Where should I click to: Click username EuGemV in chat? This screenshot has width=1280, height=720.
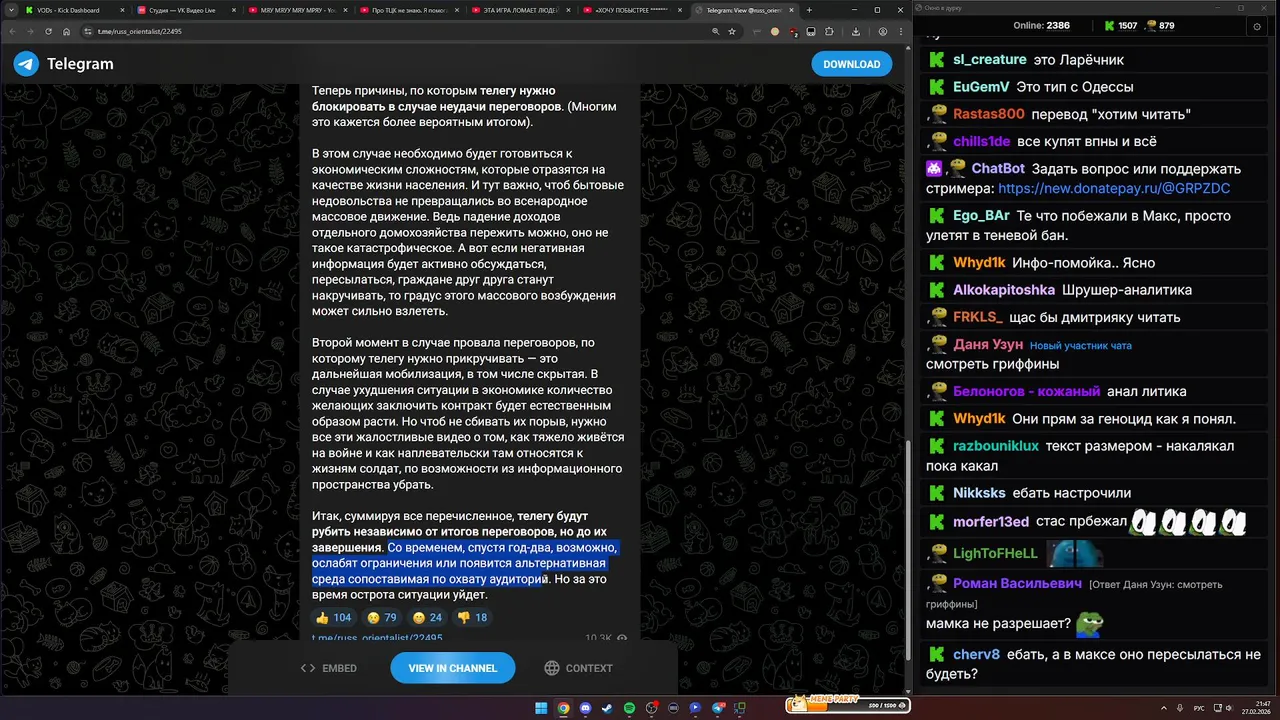[981, 87]
